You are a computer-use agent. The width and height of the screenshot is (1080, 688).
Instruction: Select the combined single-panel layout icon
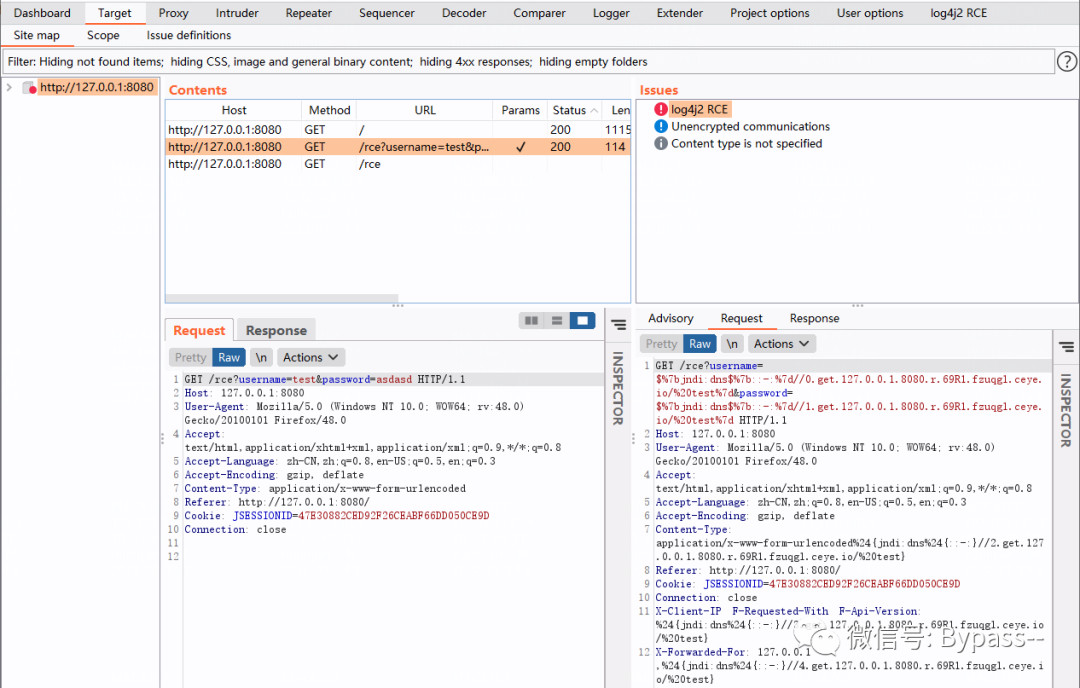(x=582, y=320)
